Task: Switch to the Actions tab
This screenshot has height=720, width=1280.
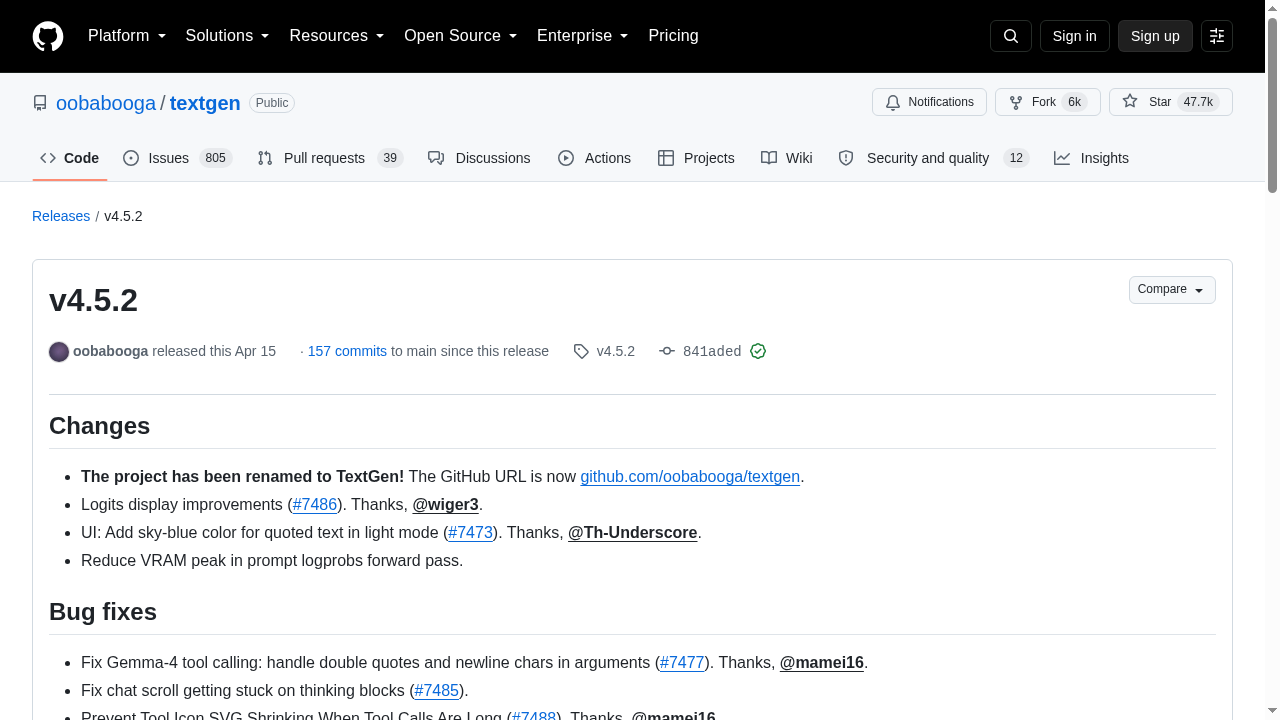Action: pyautogui.click(x=594, y=158)
